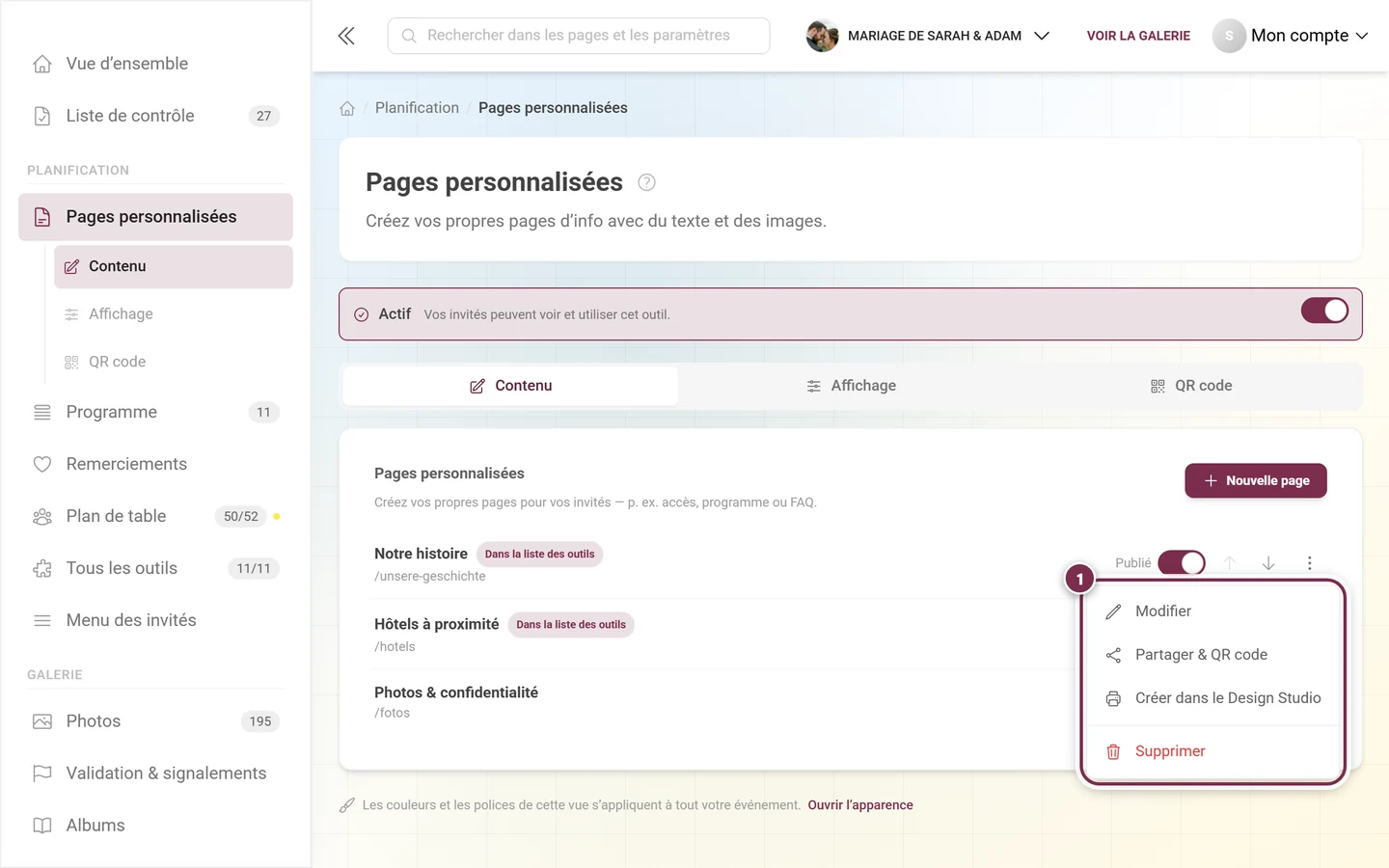The image size is (1389, 868).
Task: Expand Pages personnalisées sidebar section
Action: click(155, 217)
